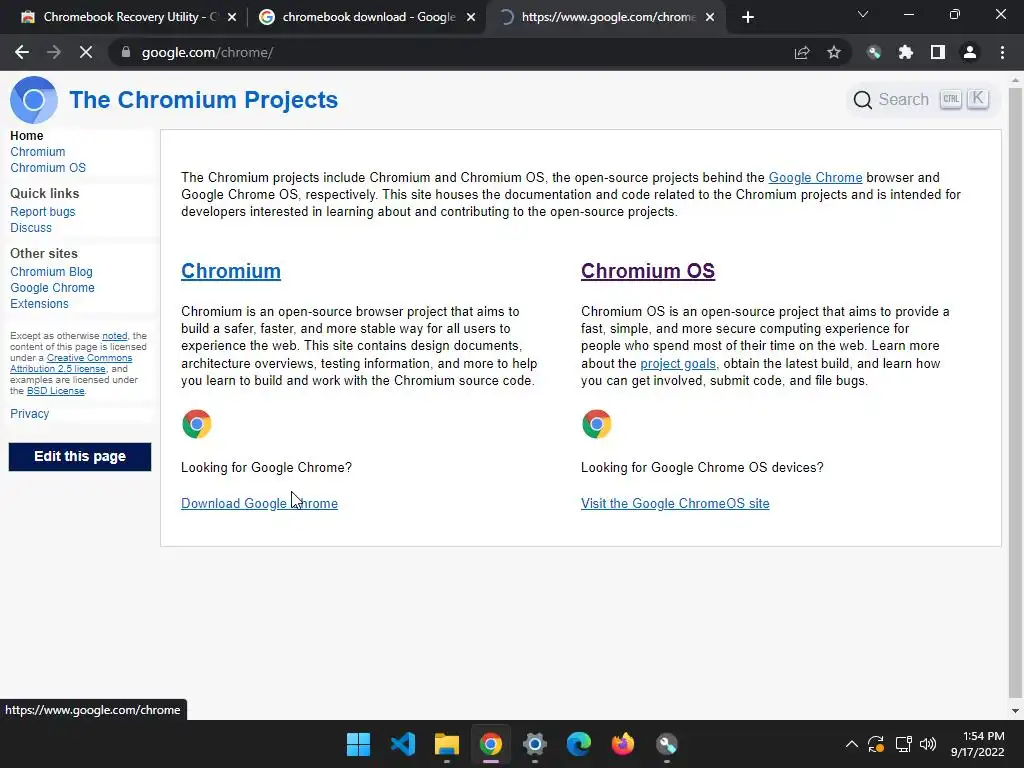Click the Chrome icon in the taskbar
Screen dimensions: 1024x768
point(490,744)
